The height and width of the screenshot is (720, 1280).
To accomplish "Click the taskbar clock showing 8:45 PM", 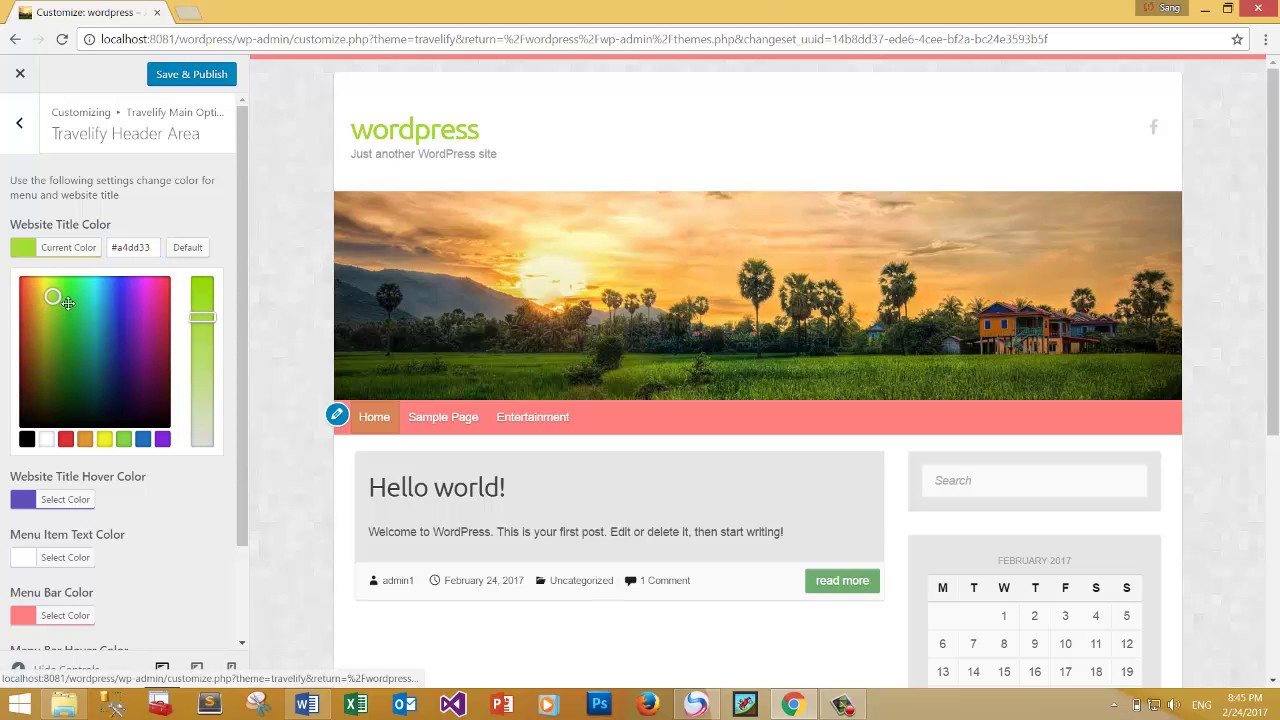I will (1244, 705).
